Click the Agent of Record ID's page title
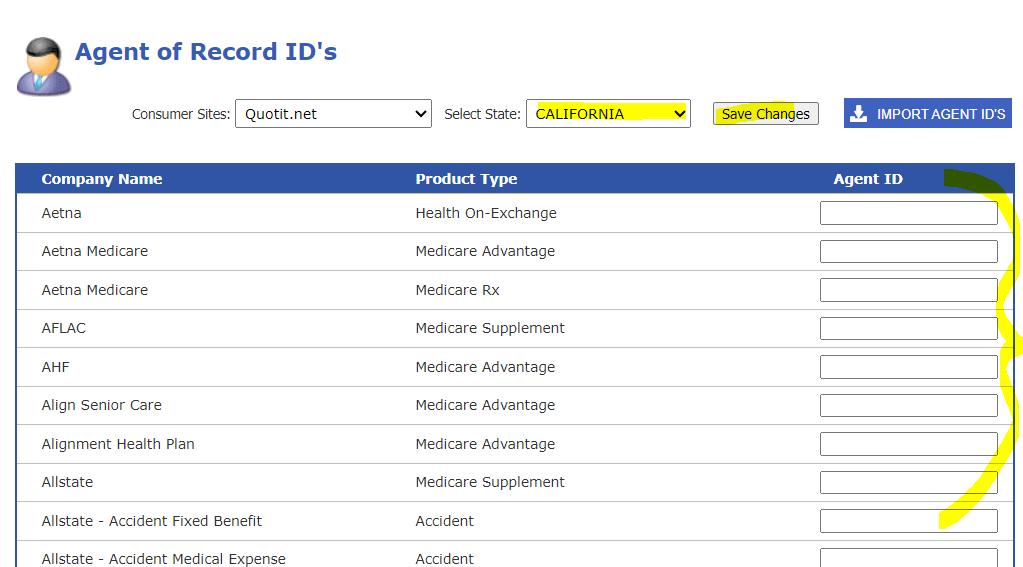Image resolution: width=1023 pixels, height=567 pixels. pos(206,52)
